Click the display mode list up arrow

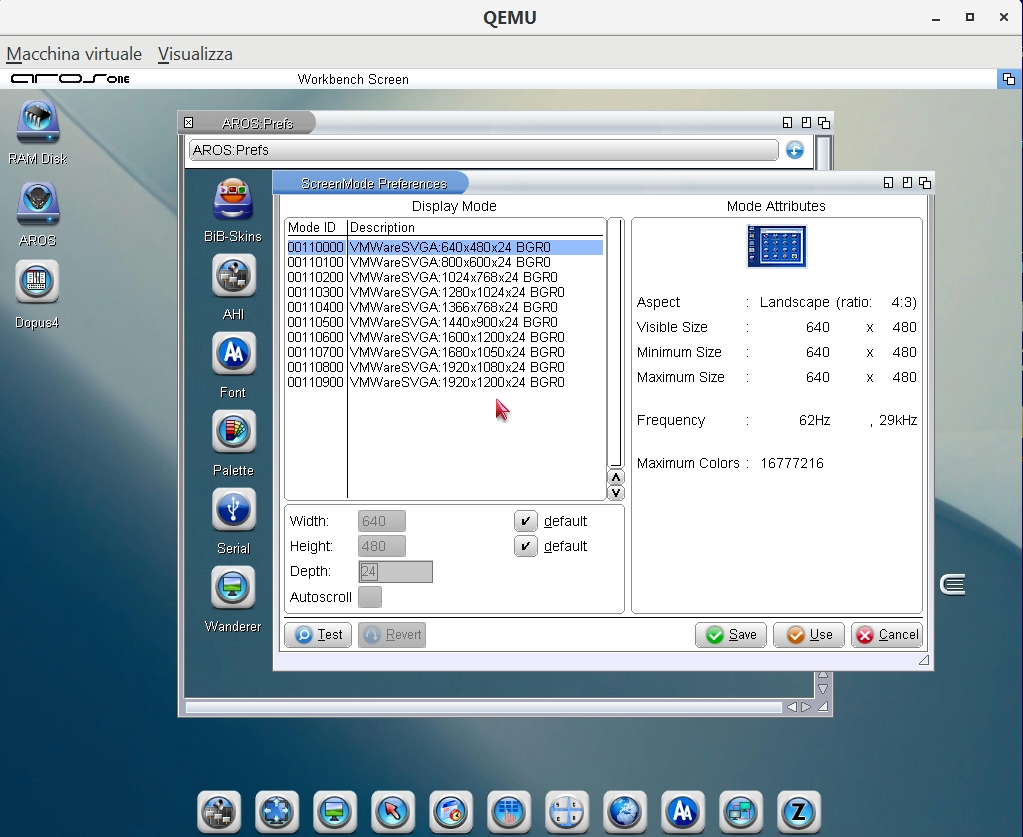pos(615,477)
